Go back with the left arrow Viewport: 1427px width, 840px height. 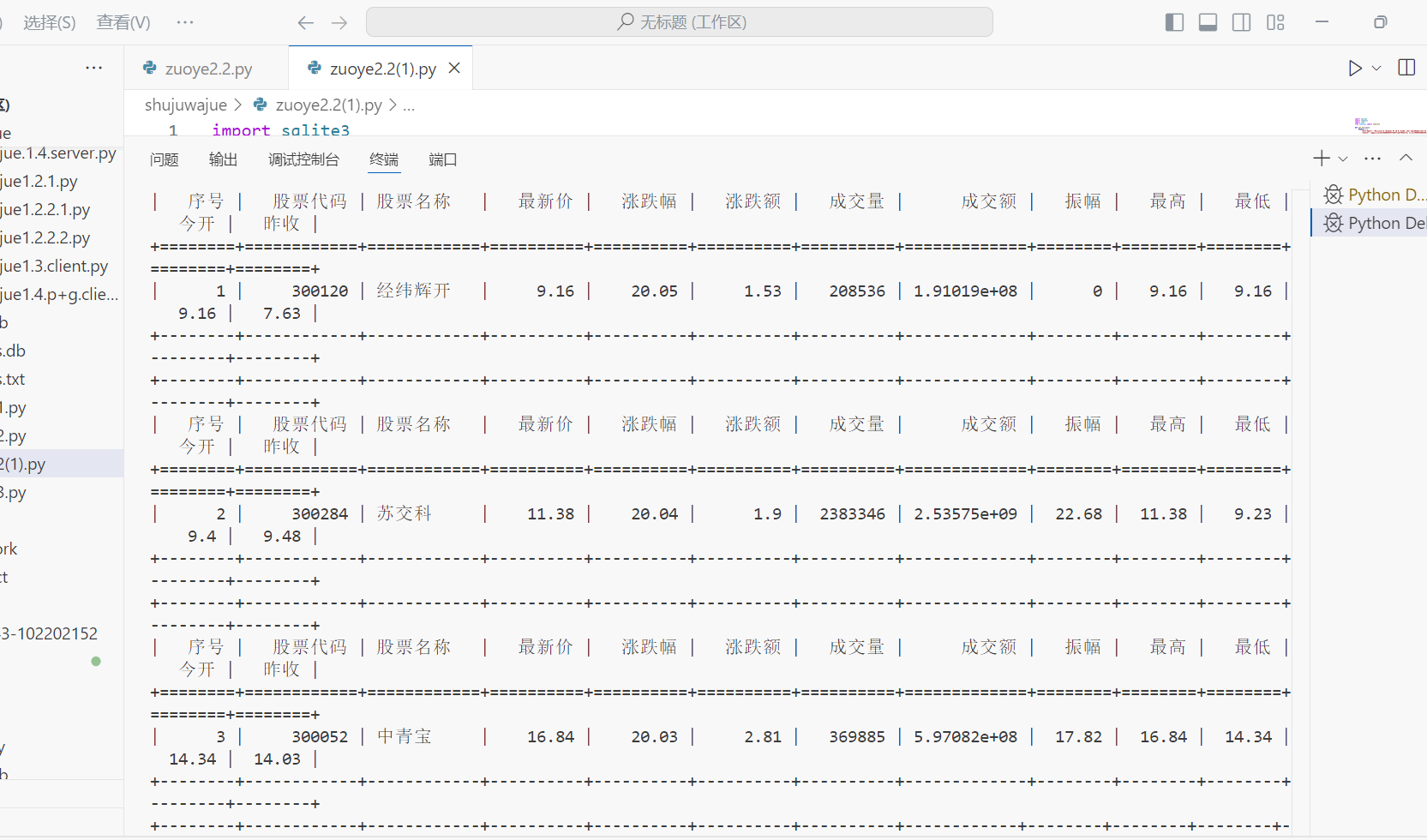[305, 22]
